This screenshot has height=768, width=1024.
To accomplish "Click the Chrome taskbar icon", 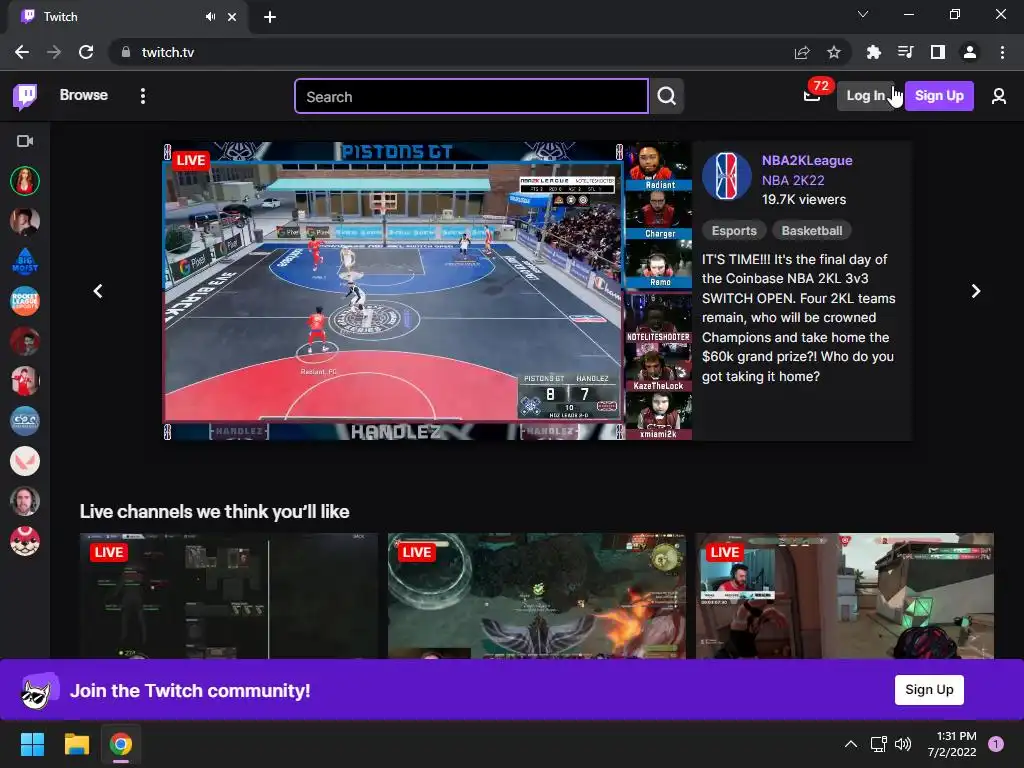I will 121,744.
